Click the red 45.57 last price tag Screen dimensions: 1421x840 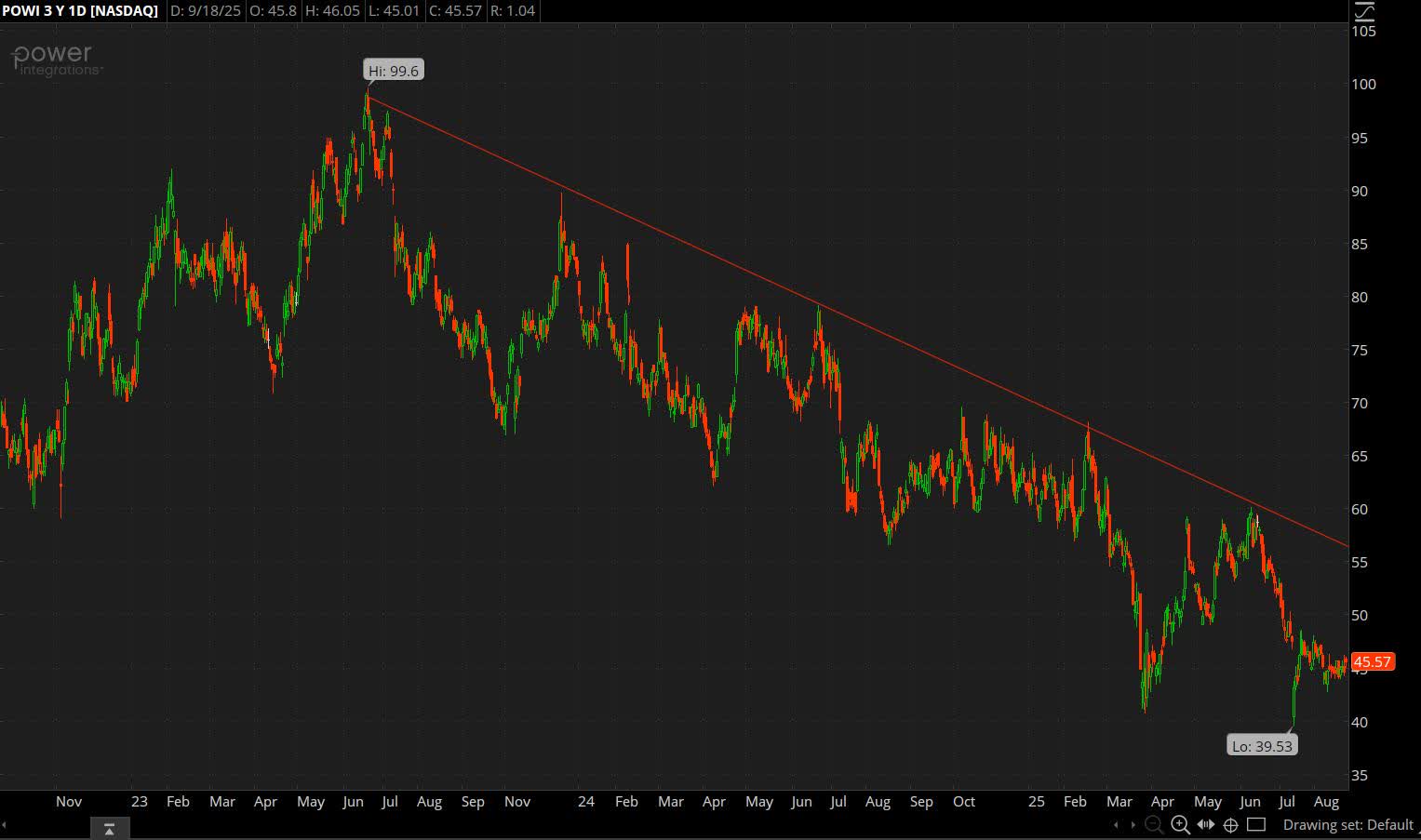pos(1372,662)
